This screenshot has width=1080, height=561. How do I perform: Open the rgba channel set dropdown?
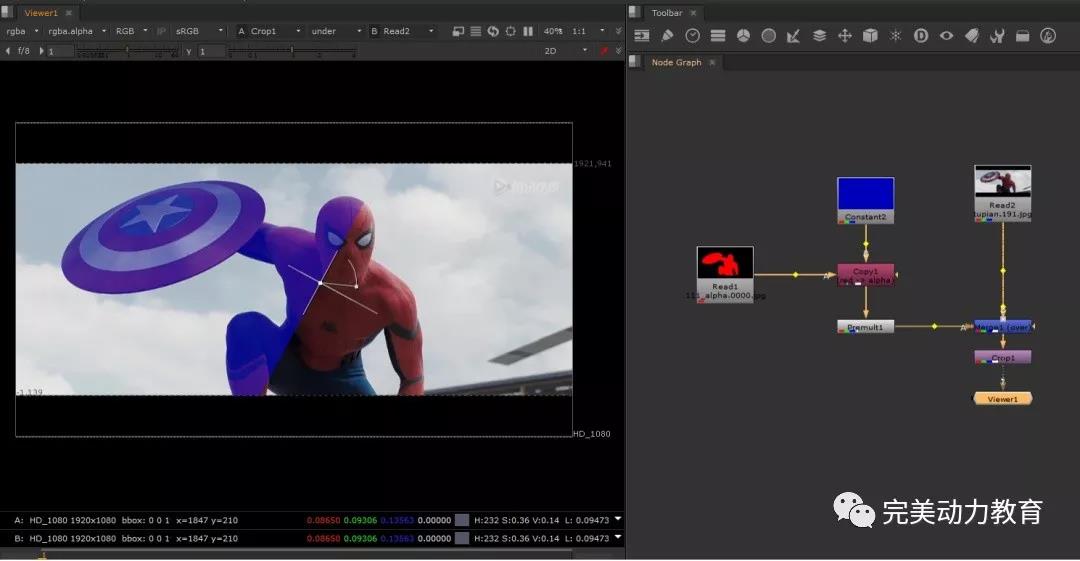tap(22, 31)
